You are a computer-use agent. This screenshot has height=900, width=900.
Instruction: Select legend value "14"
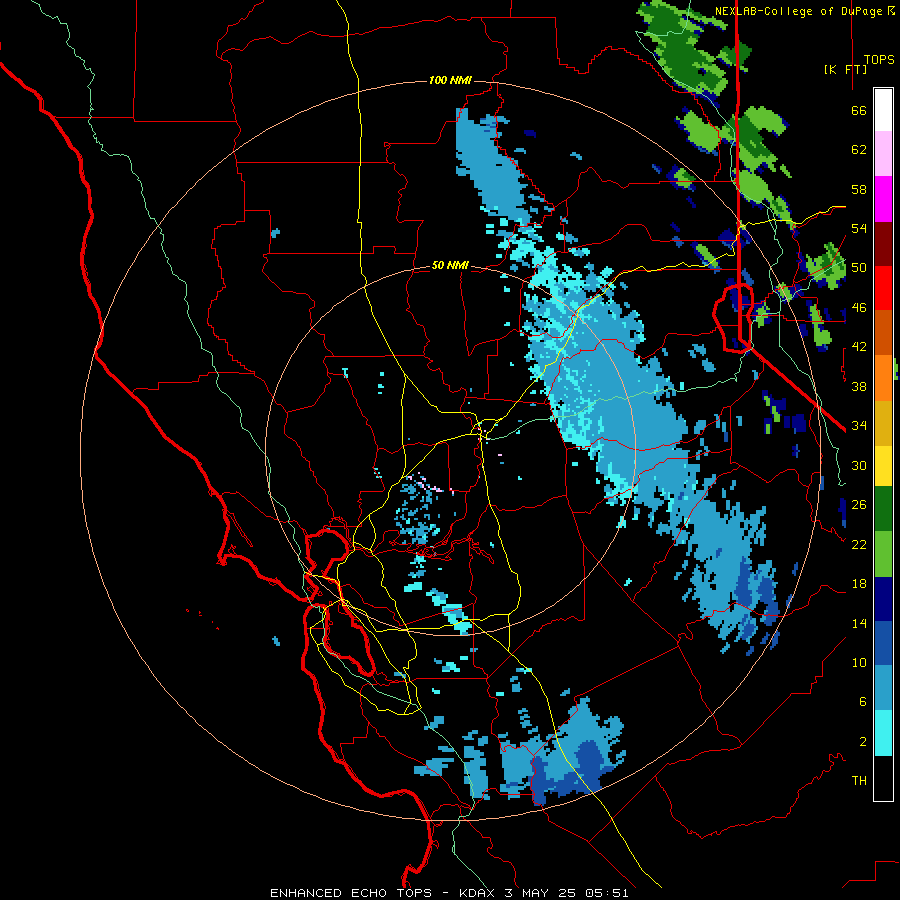click(x=859, y=623)
